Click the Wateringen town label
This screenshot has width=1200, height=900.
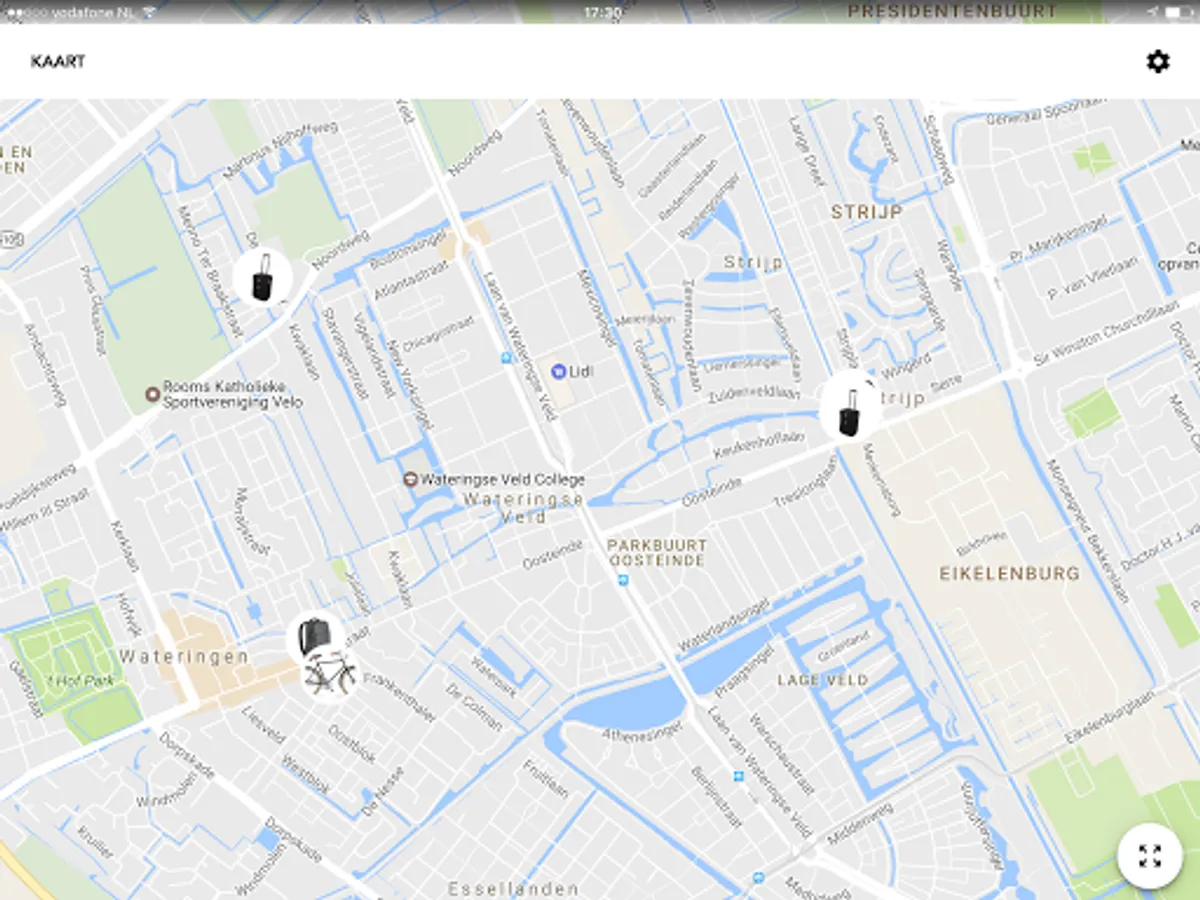click(x=184, y=657)
